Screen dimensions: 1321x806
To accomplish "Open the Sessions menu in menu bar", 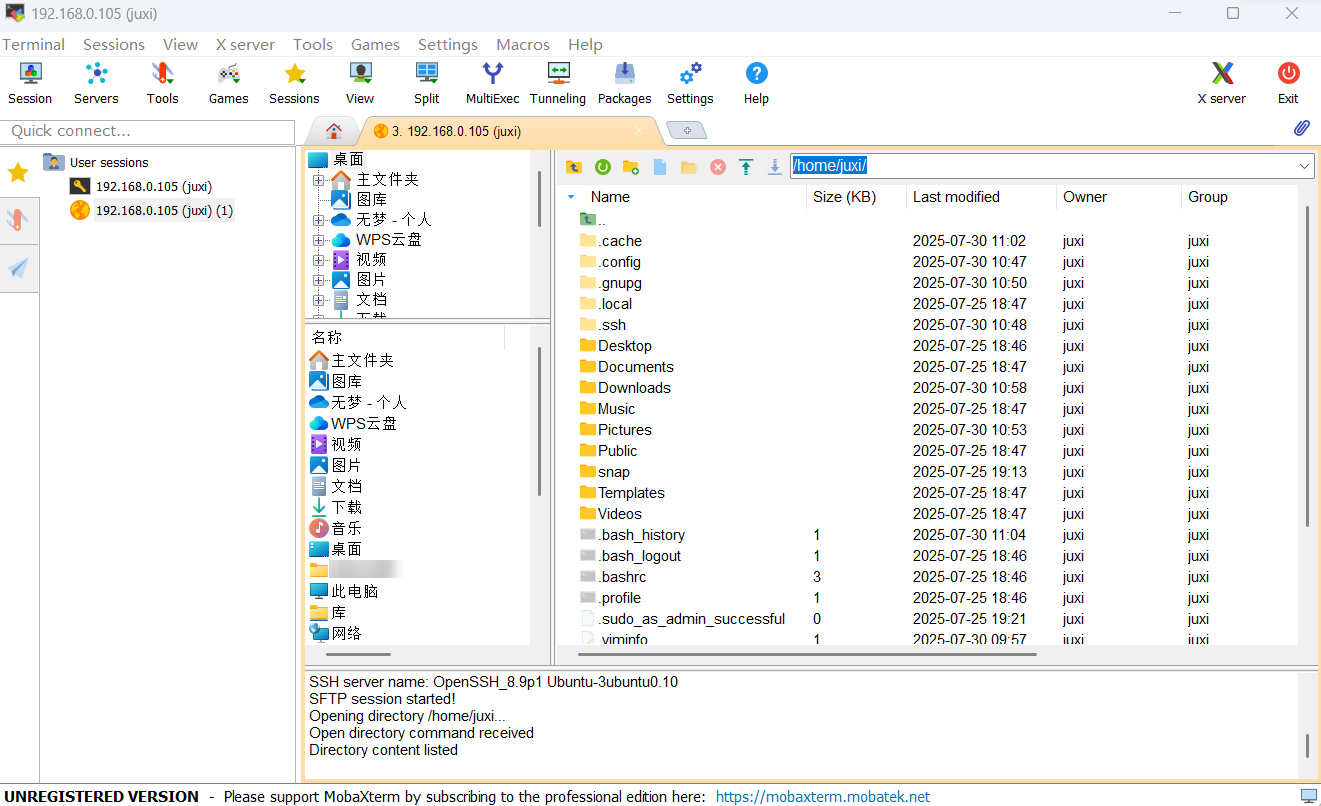I will tap(114, 44).
